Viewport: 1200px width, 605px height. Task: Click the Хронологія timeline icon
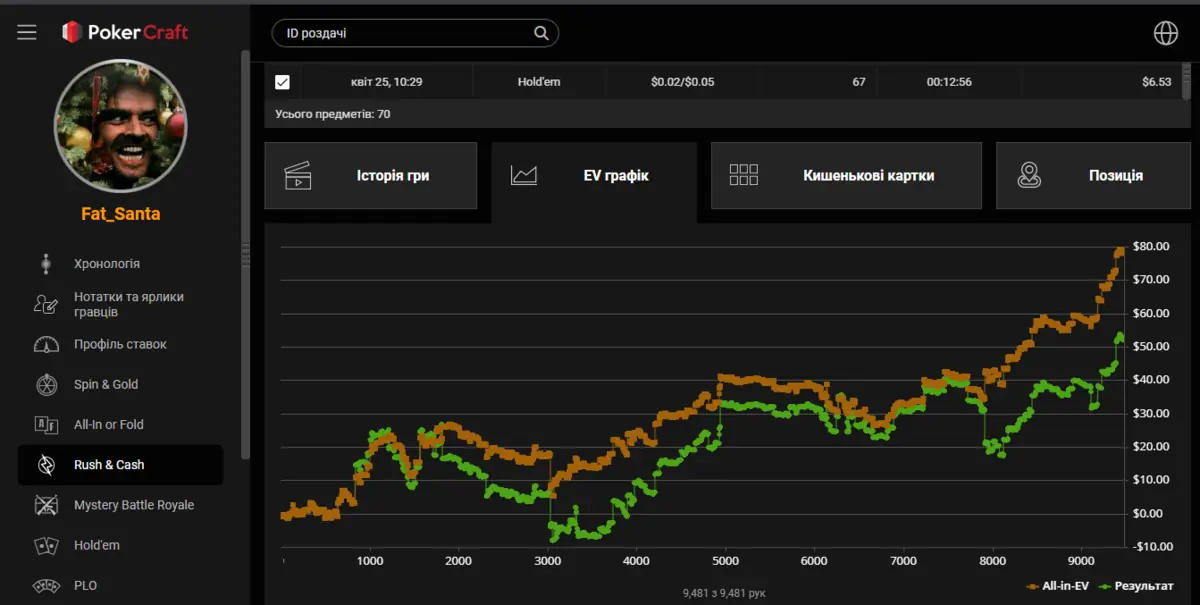click(46, 264)
